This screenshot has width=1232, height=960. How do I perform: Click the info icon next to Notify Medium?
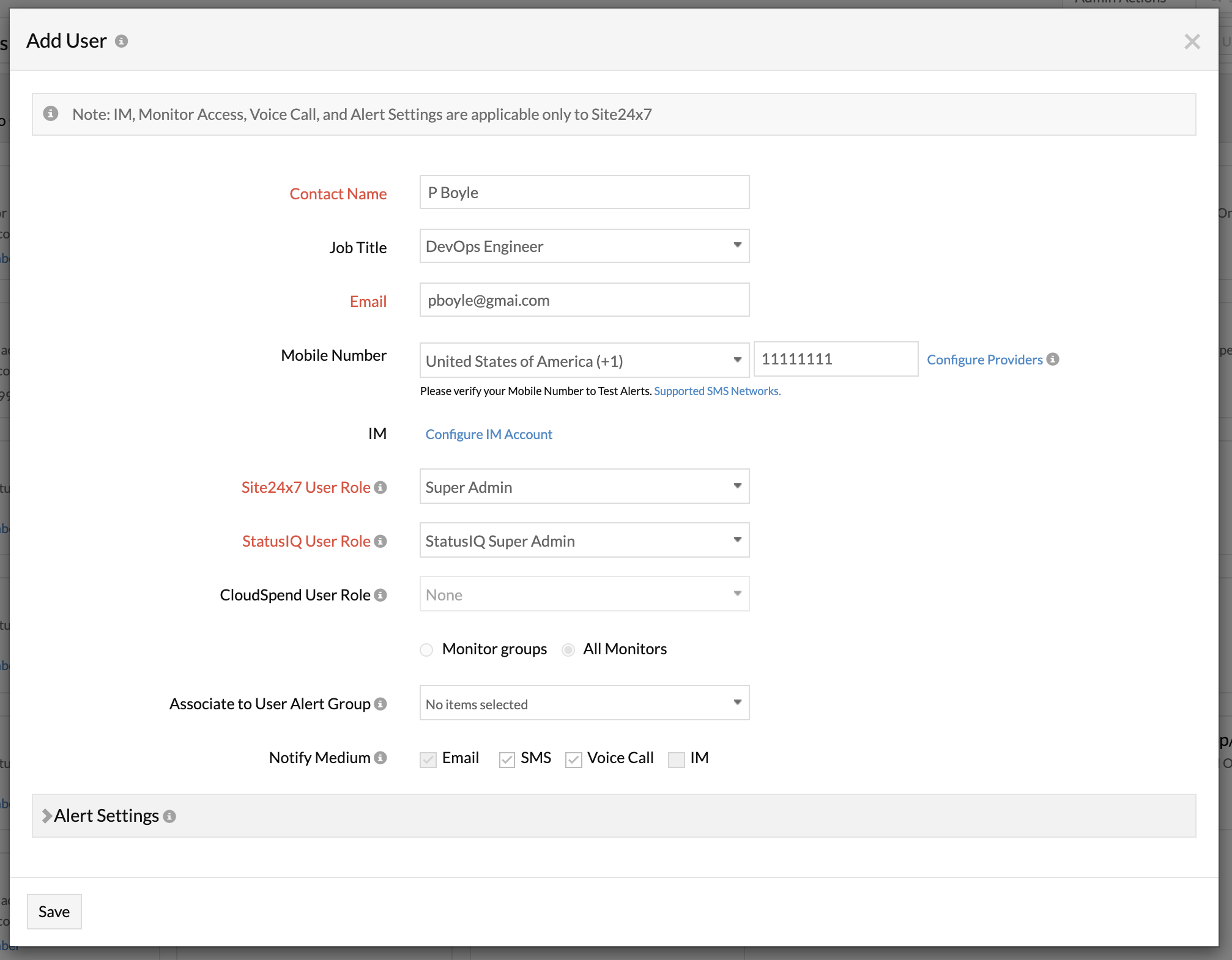pyautogui.click(x=380, y=758)
